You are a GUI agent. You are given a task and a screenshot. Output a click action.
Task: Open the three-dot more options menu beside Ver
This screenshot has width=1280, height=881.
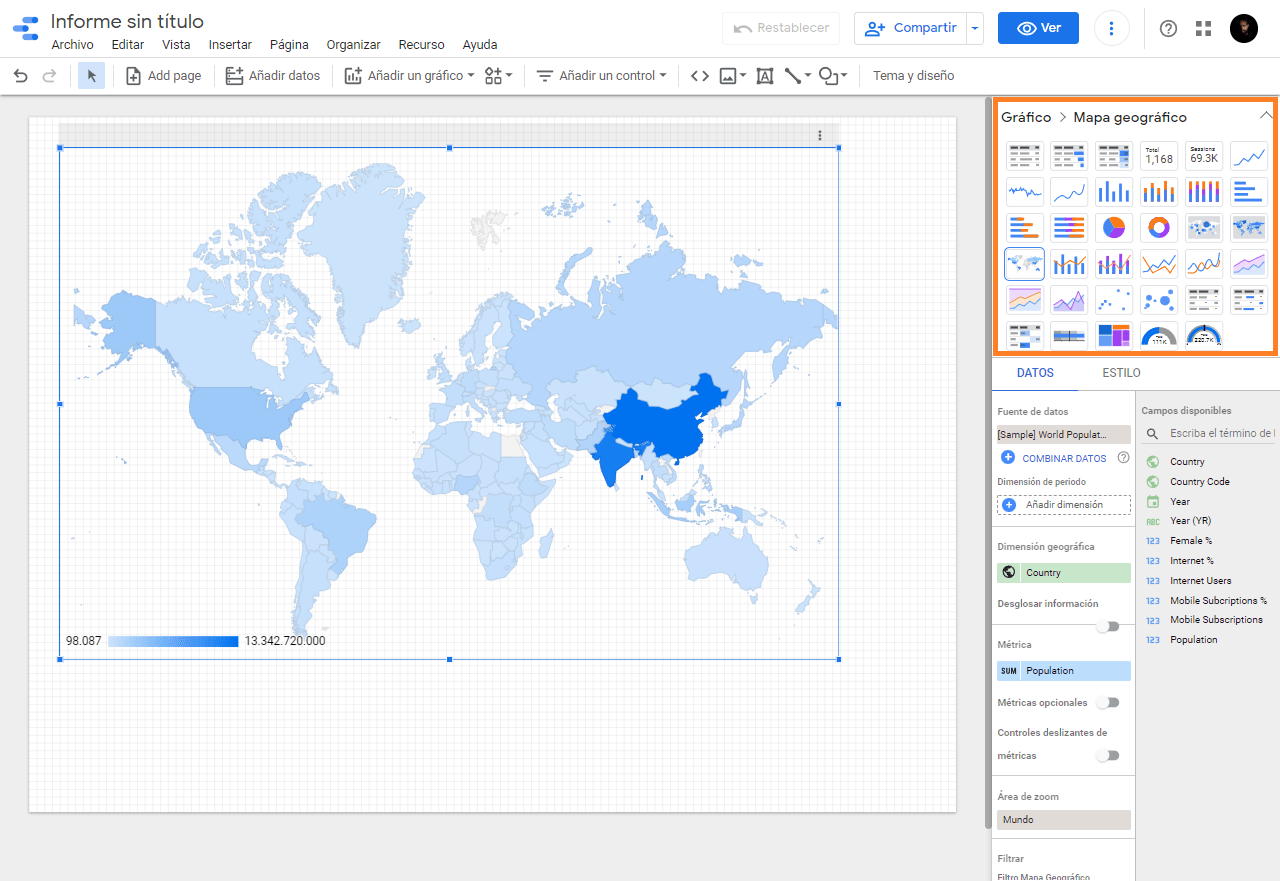[x=1112, y=28]
